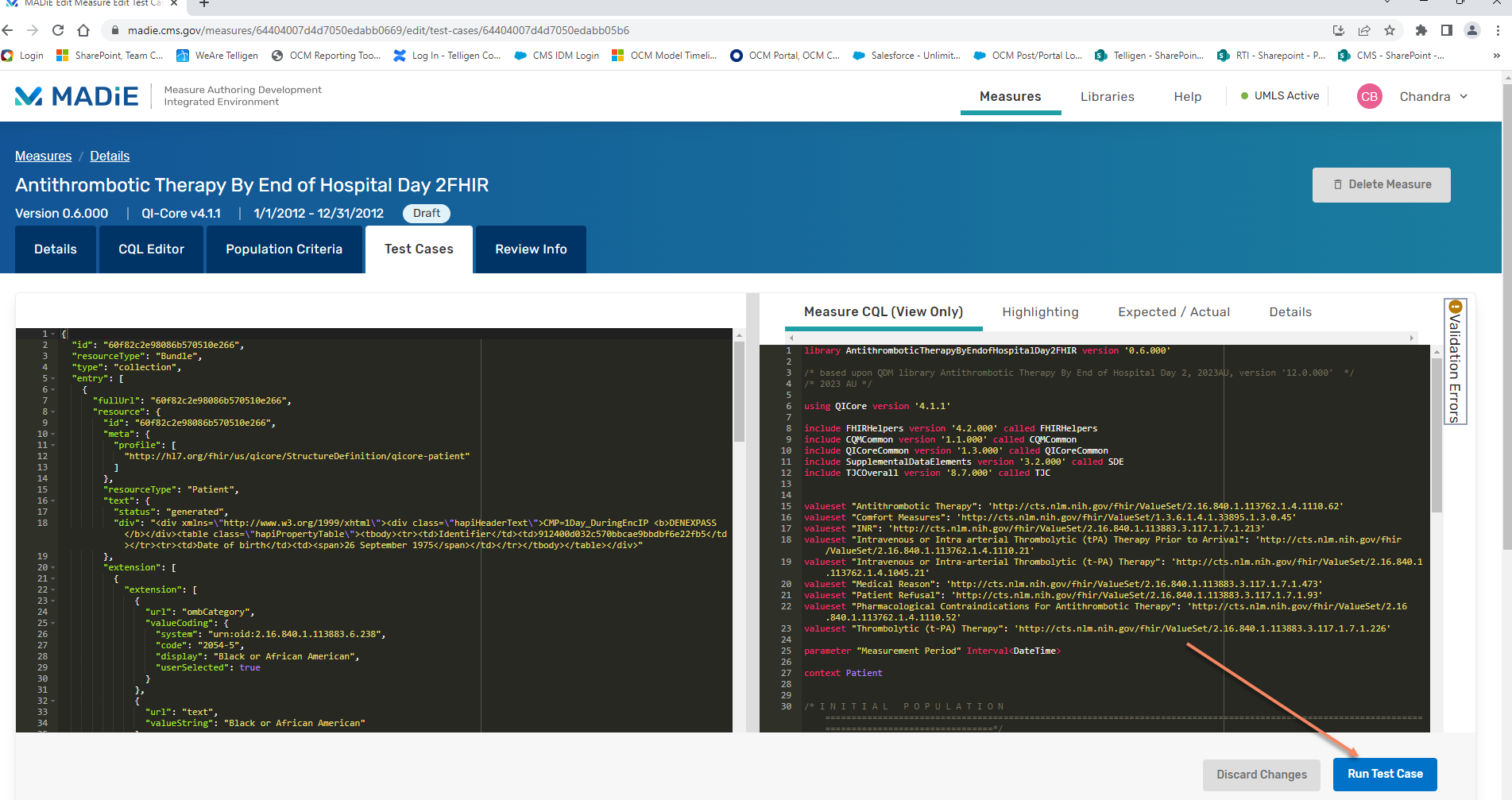The width and height of the screenshot is (1512, 800).
Task: Click the browser back arrow
Action: coord(8,30)
